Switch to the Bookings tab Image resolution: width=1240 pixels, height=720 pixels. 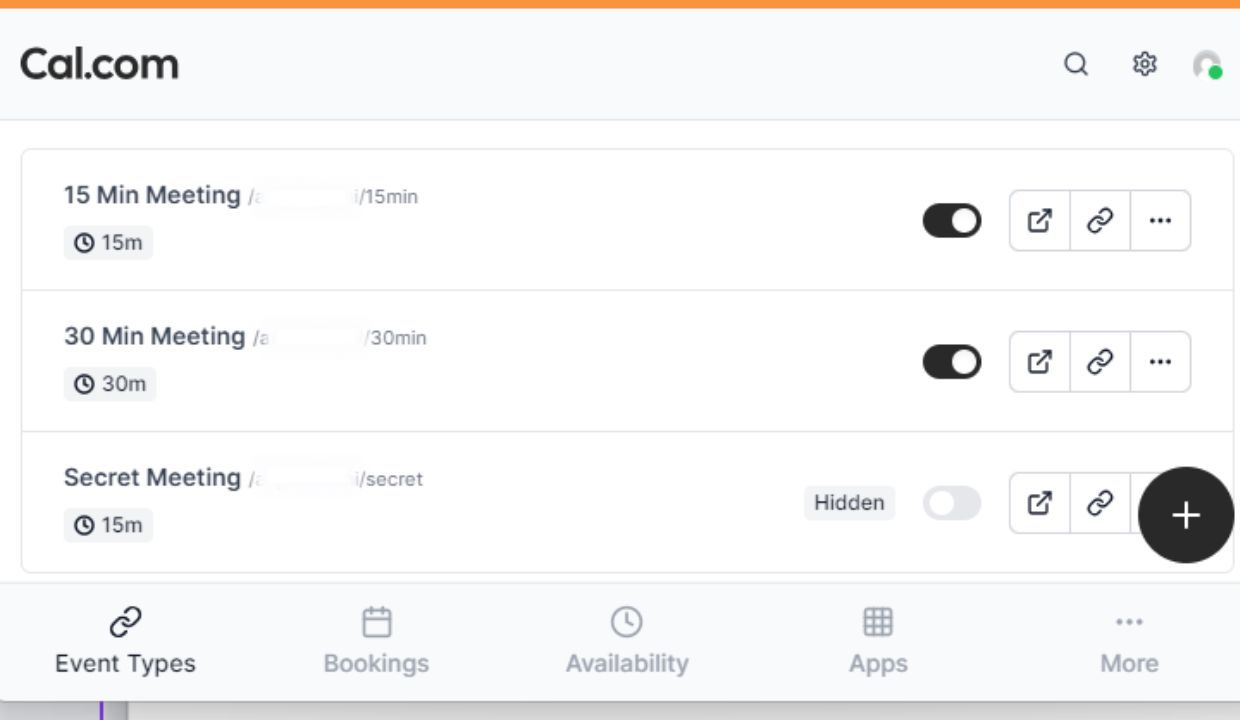376,642
